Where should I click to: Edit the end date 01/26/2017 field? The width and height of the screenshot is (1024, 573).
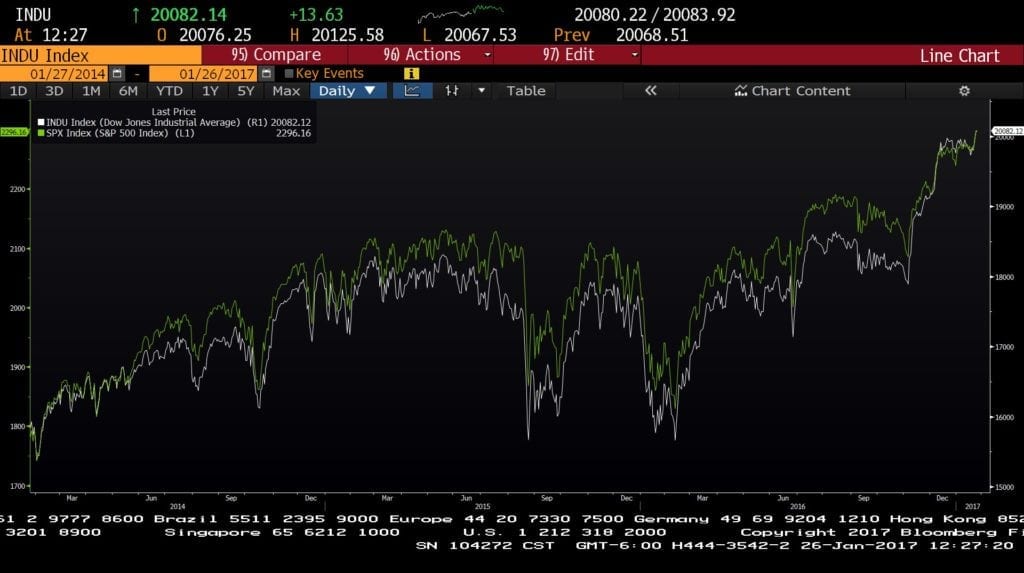(203, 74)
